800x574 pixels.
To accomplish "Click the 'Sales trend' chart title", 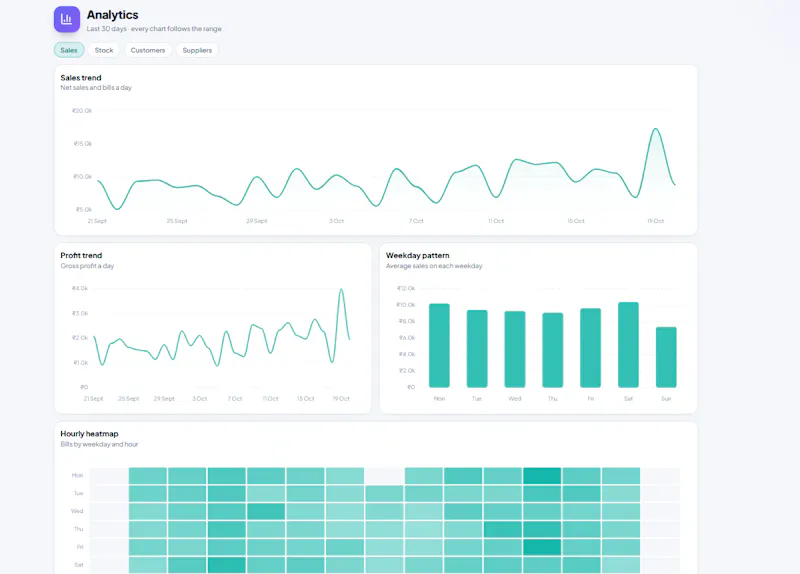I will pyautogui.click(x=81, y=78).
